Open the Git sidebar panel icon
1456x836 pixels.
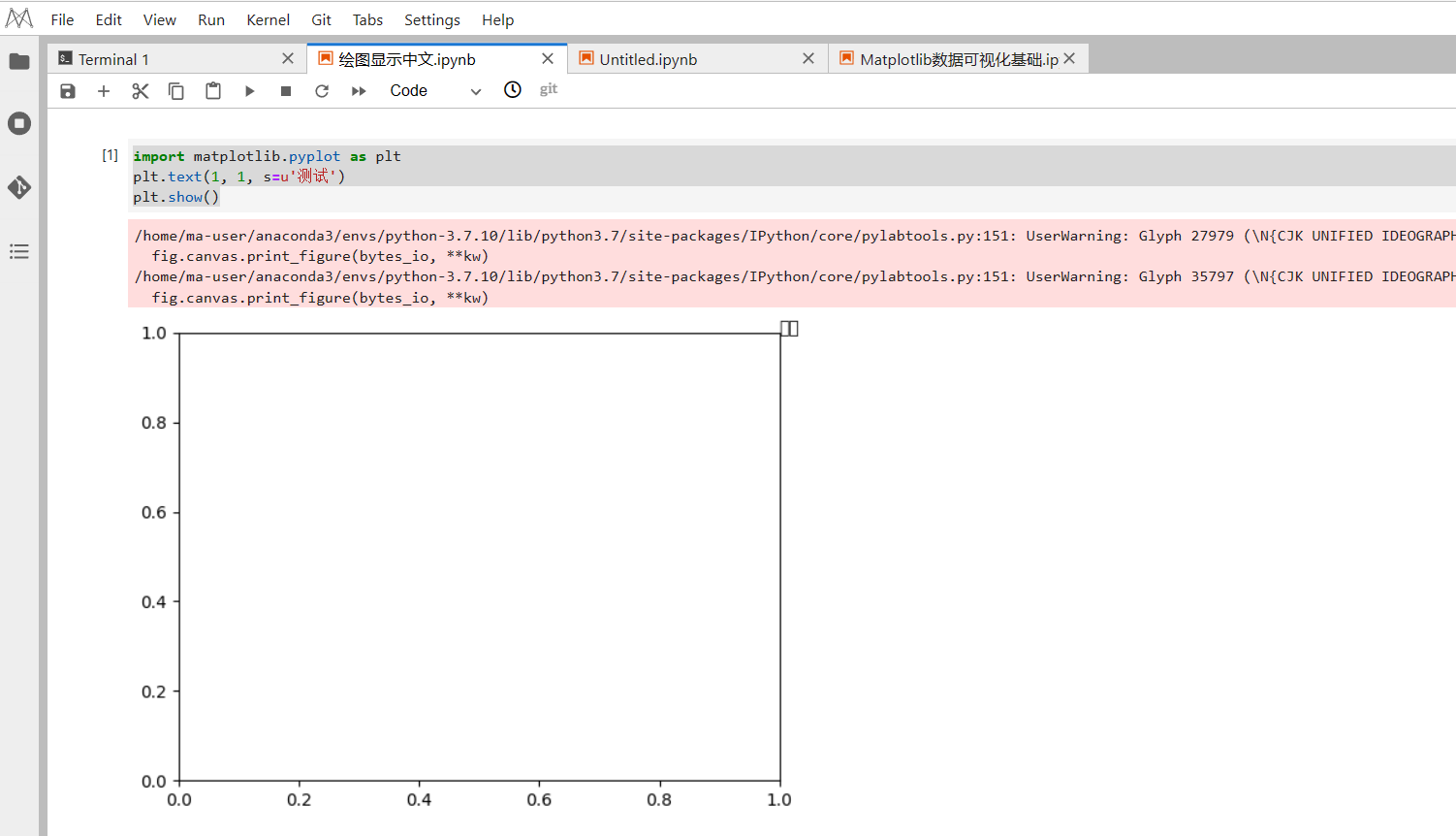(x=19, y=187)
